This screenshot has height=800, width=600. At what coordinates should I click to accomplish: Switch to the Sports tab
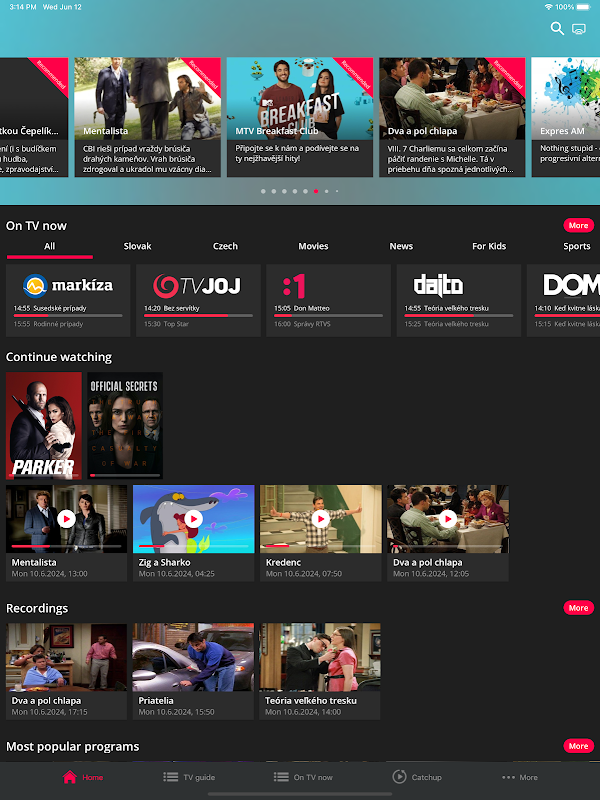(x=577, y=246)
